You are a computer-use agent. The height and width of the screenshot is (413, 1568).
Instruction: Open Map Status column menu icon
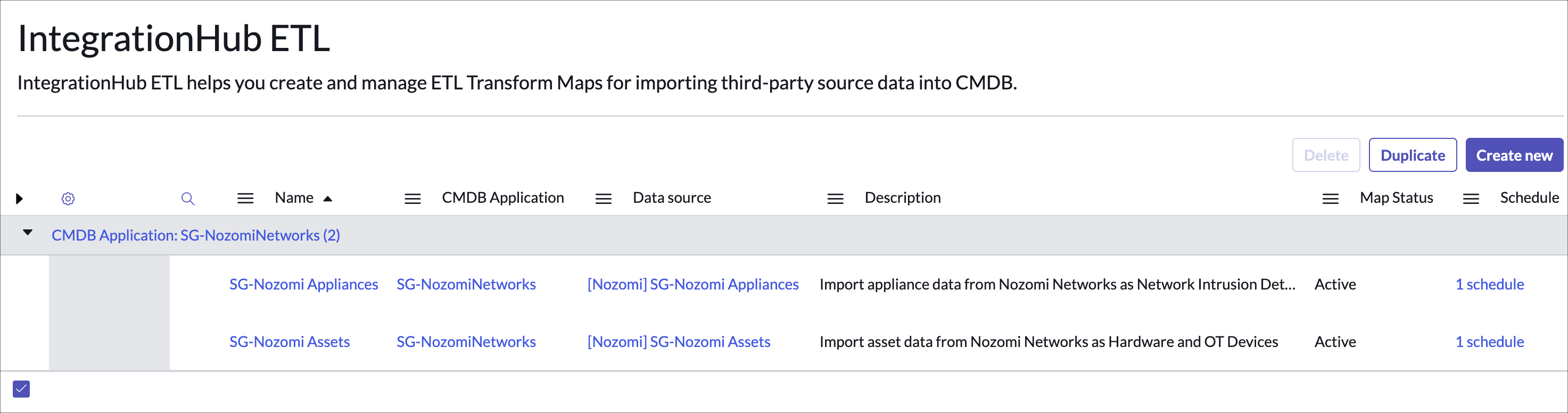click(x=1331, y=199)
